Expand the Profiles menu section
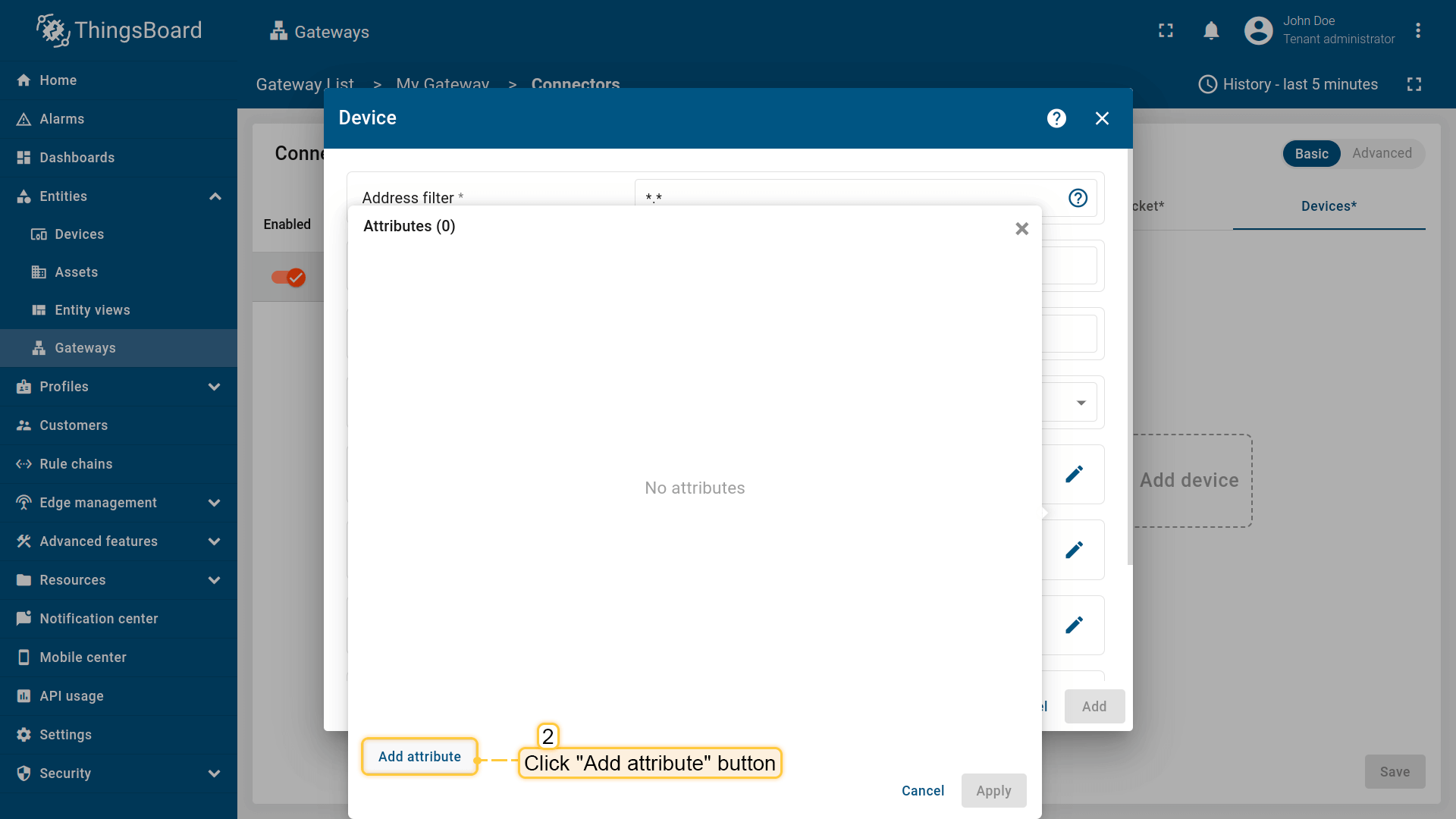Screen dimensions: 1456x819 (x=215, y=387)
